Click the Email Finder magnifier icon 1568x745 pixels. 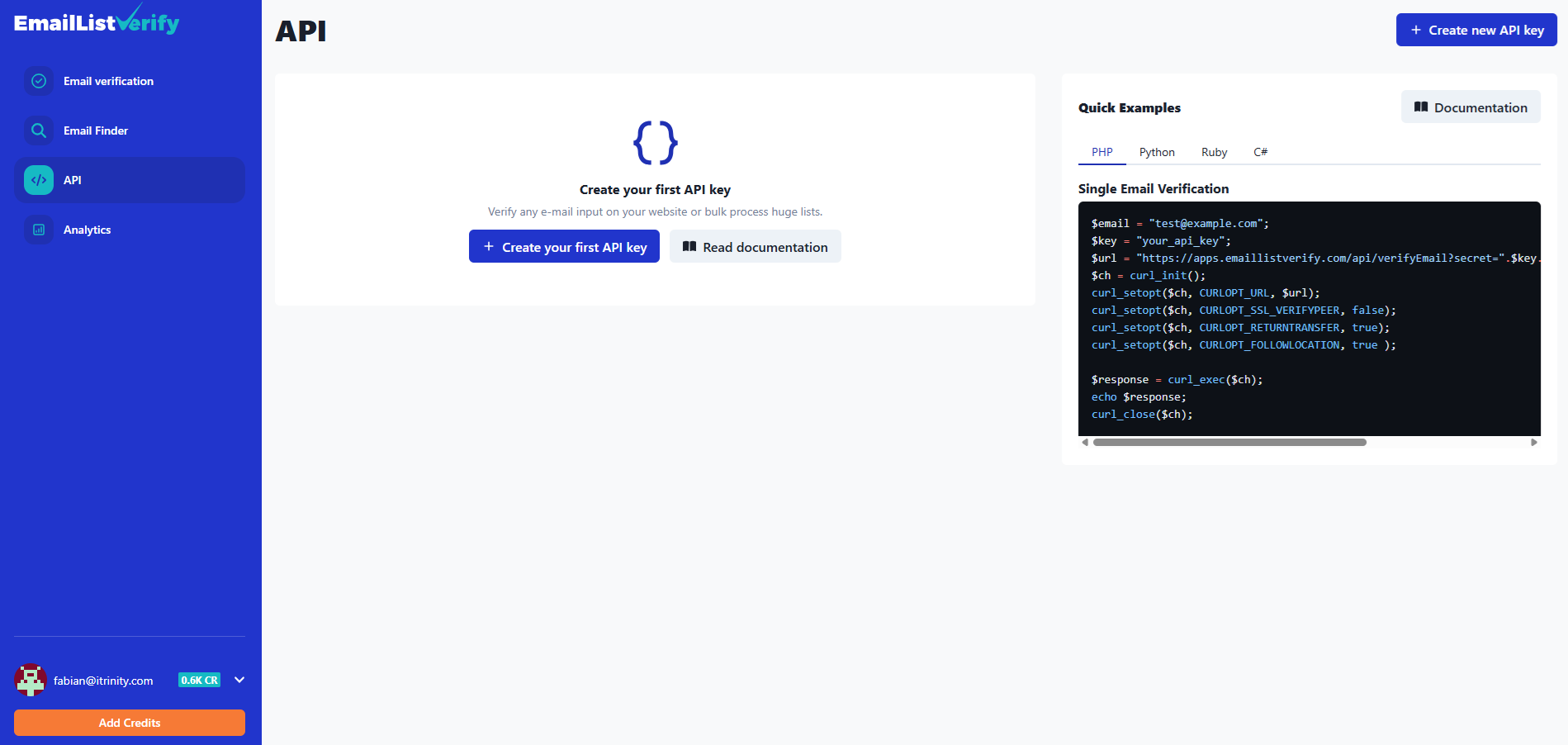pos(39,130)
